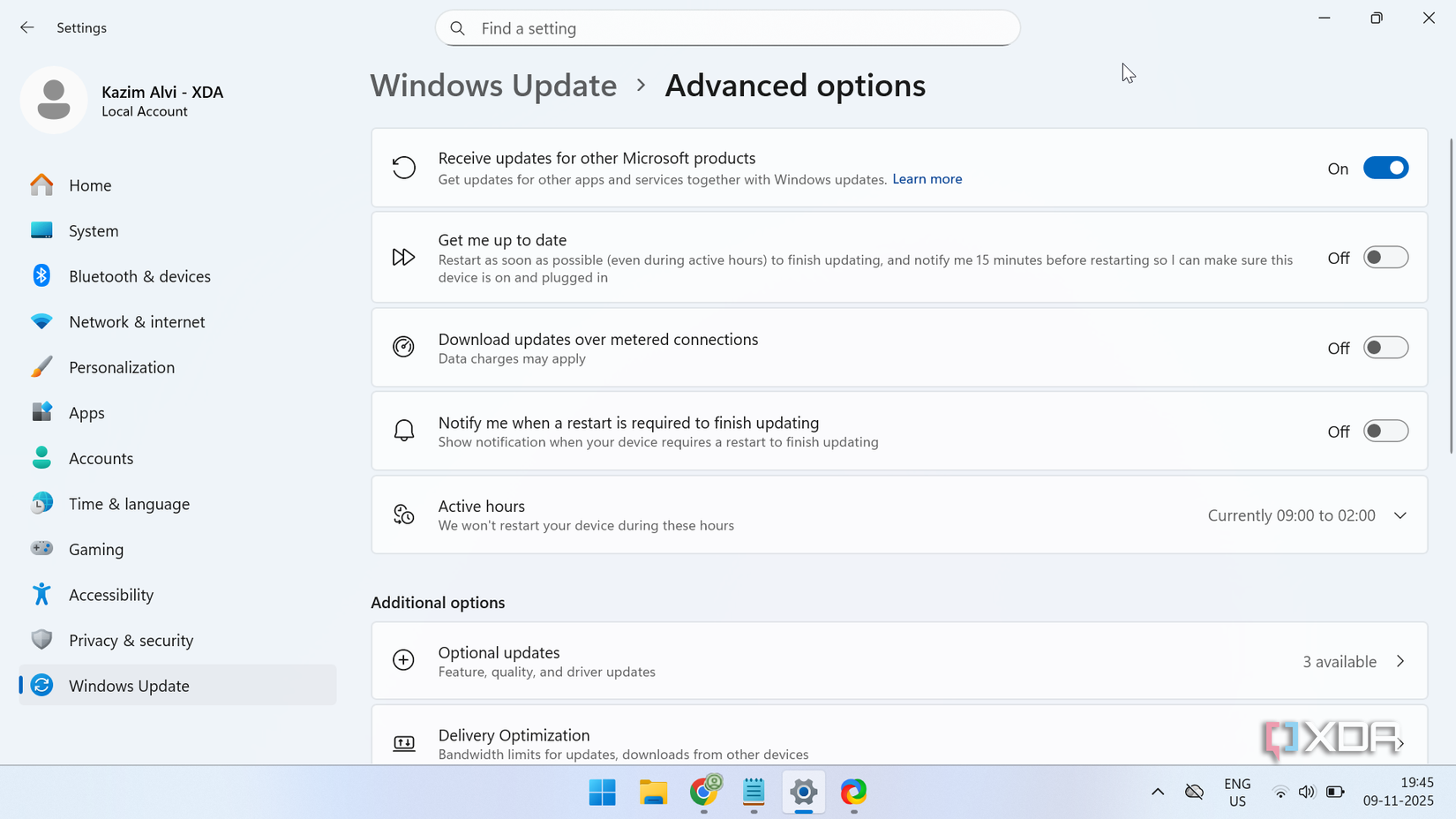Click Windows Update in the breadcrumb
Viewport: 1456px width, 819px height.
(x=492, y=85)
